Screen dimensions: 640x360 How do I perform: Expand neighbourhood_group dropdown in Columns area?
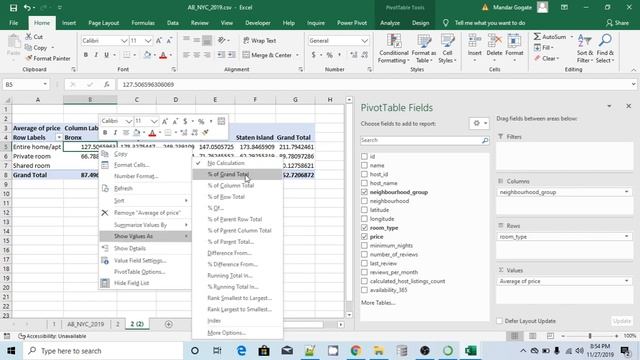click(627, 192)
